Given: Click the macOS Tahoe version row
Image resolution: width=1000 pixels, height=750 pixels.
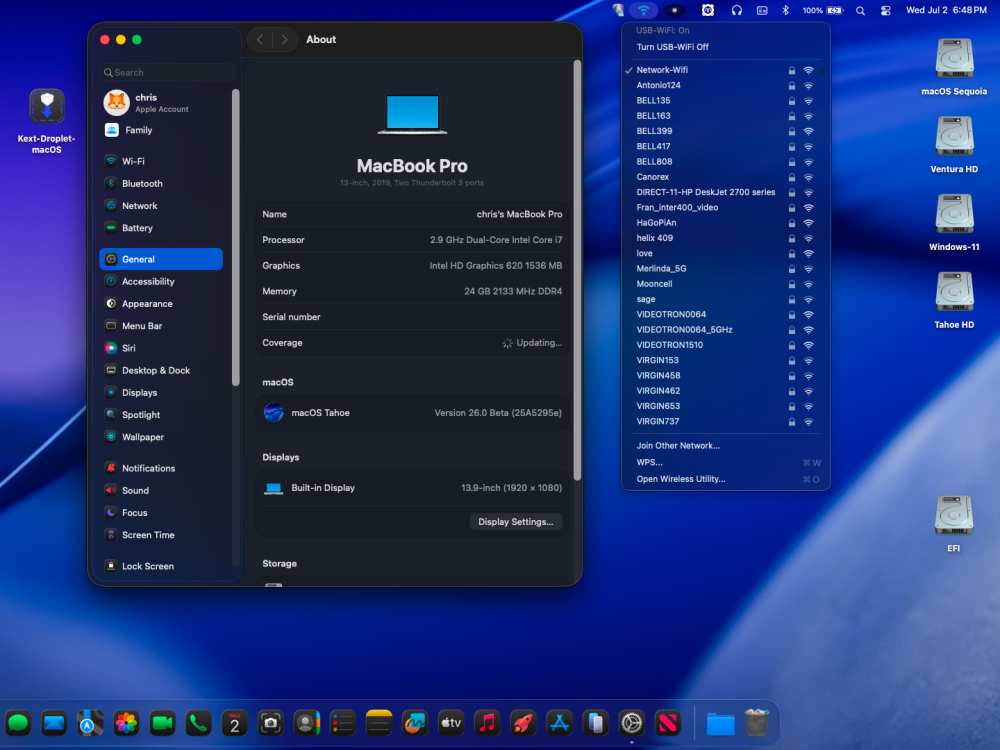Looking at the screenshot, I should [x=412, y=413].
